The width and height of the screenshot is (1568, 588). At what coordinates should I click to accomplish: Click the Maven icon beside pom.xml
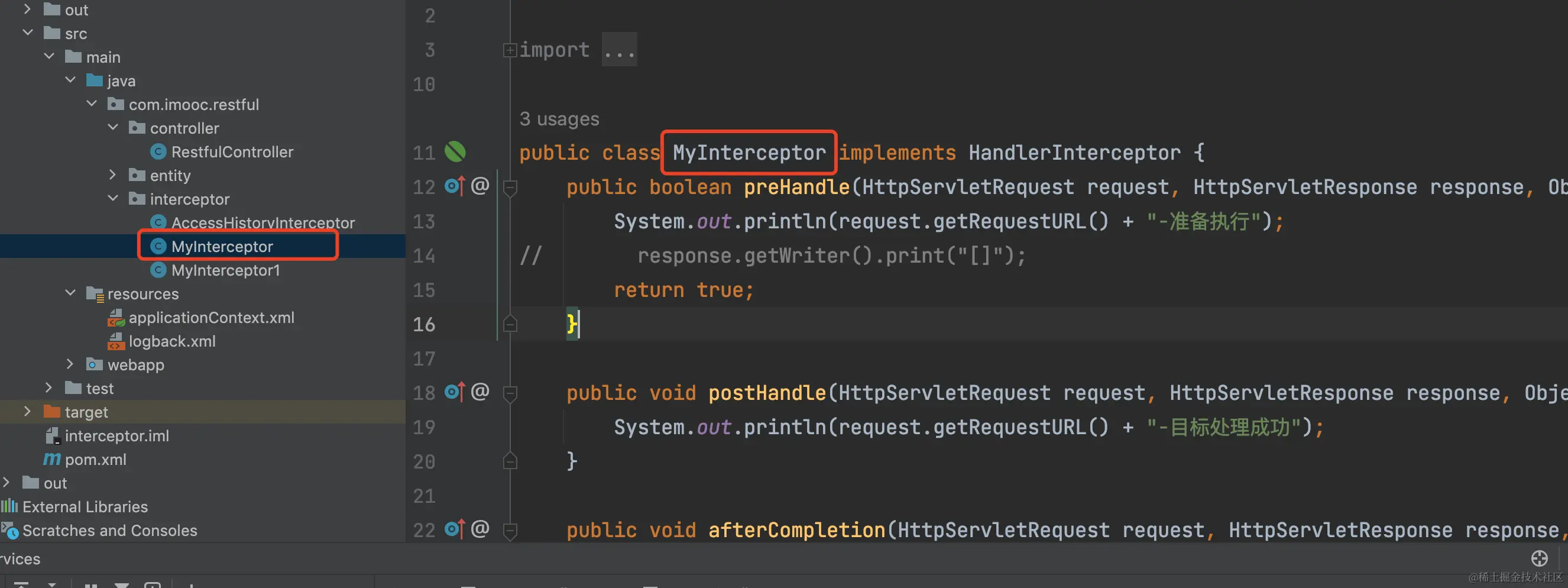pos(53,459)
